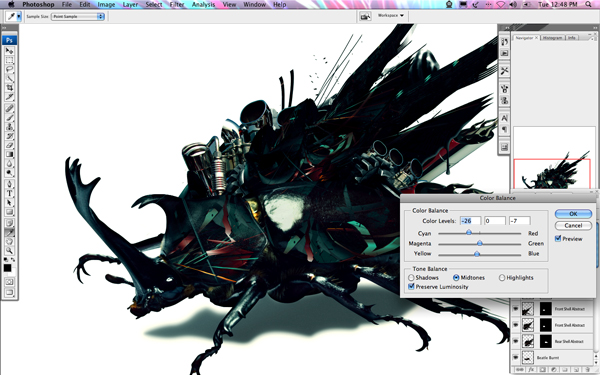Image resolution: width=600 pixels, height=375 pixels.
Task: Open Spotlight search in menu bar
Action: click(x=589, y=5)
